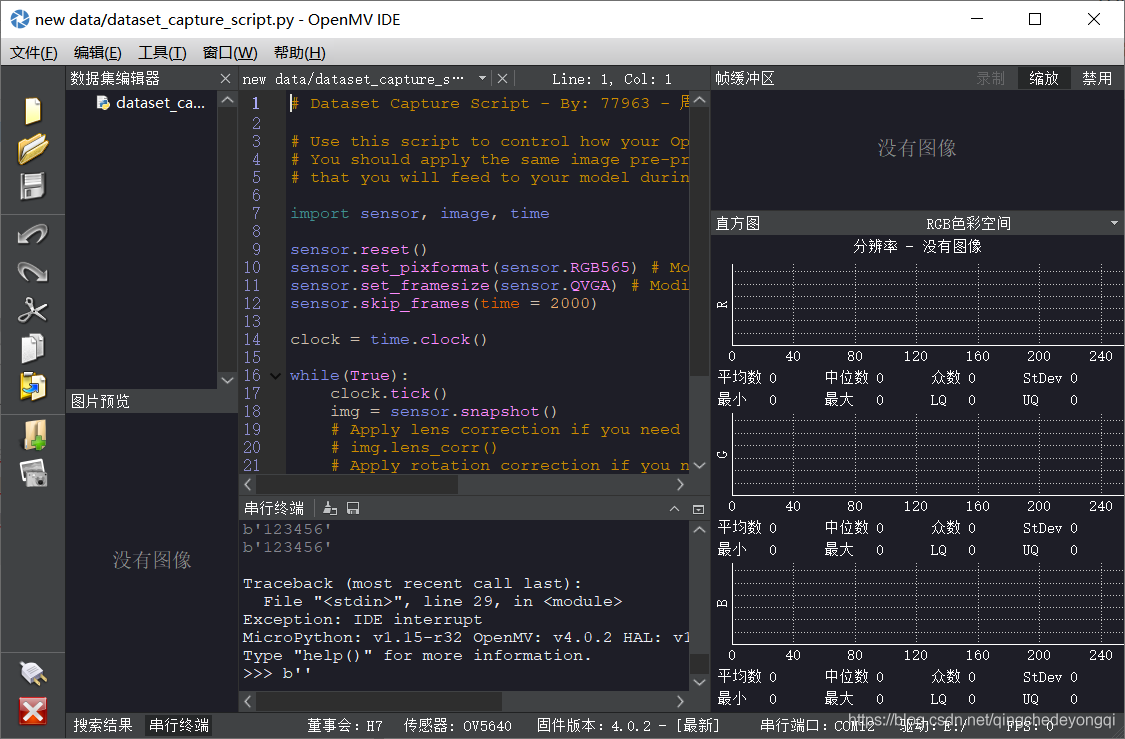Viewport: 1125px width, 739px height.
Task: Click the 帧缓冲区 panel title
Action: [x=745, y=78]
